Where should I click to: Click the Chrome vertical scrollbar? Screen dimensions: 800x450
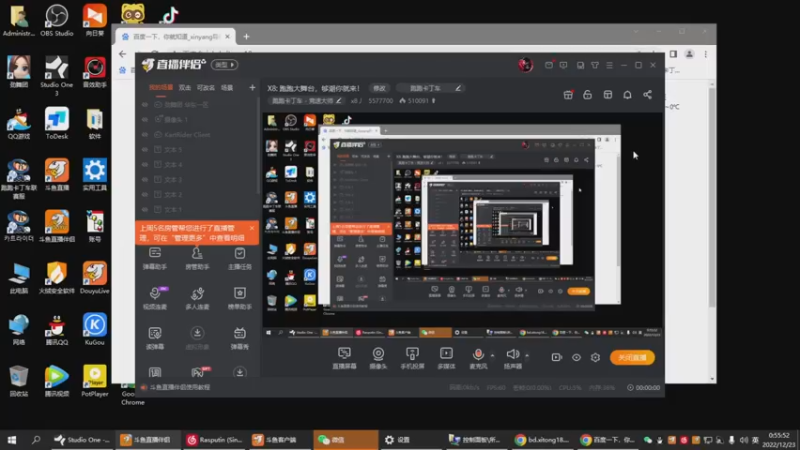(x=712, y=196)
